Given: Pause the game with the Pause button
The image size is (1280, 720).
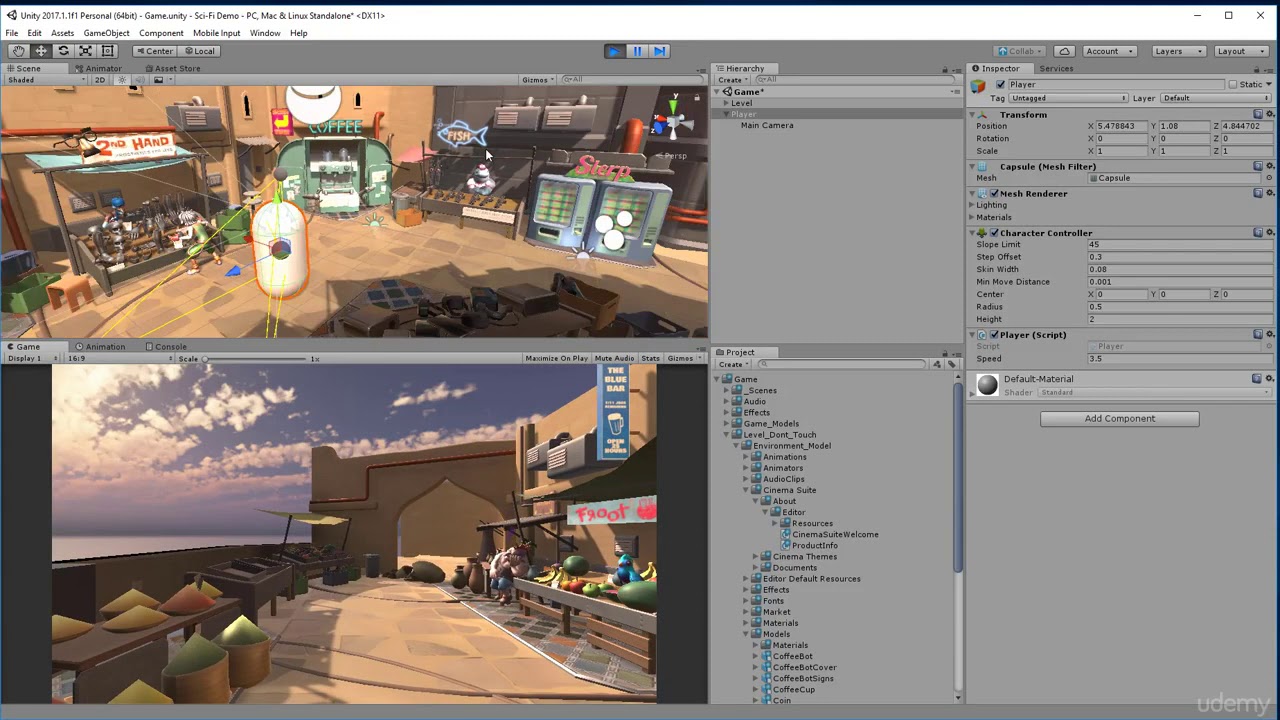Looking at the screenshot, I should [x=637, y=51].
